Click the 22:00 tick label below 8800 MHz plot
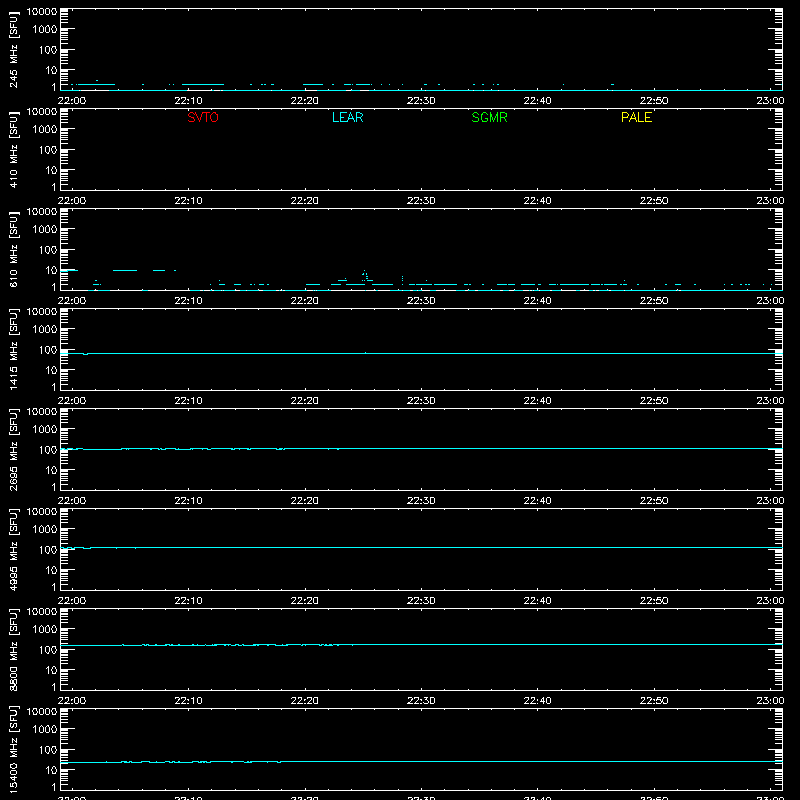The width and height of the screenshot is (800, 800). coord(72,701)
